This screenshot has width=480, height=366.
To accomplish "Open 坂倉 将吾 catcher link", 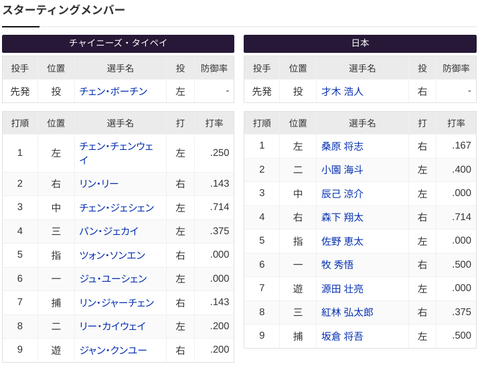I will (x=342, y=336).
